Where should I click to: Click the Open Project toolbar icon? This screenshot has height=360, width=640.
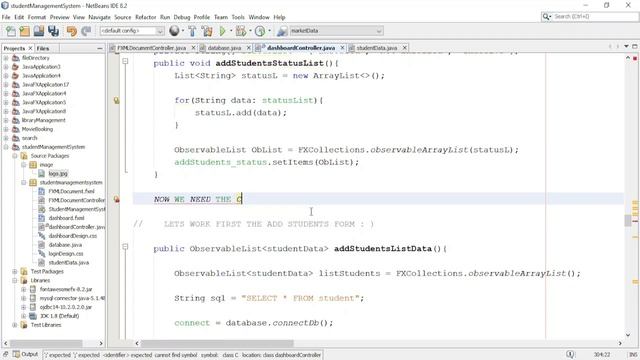pos(39,31)
